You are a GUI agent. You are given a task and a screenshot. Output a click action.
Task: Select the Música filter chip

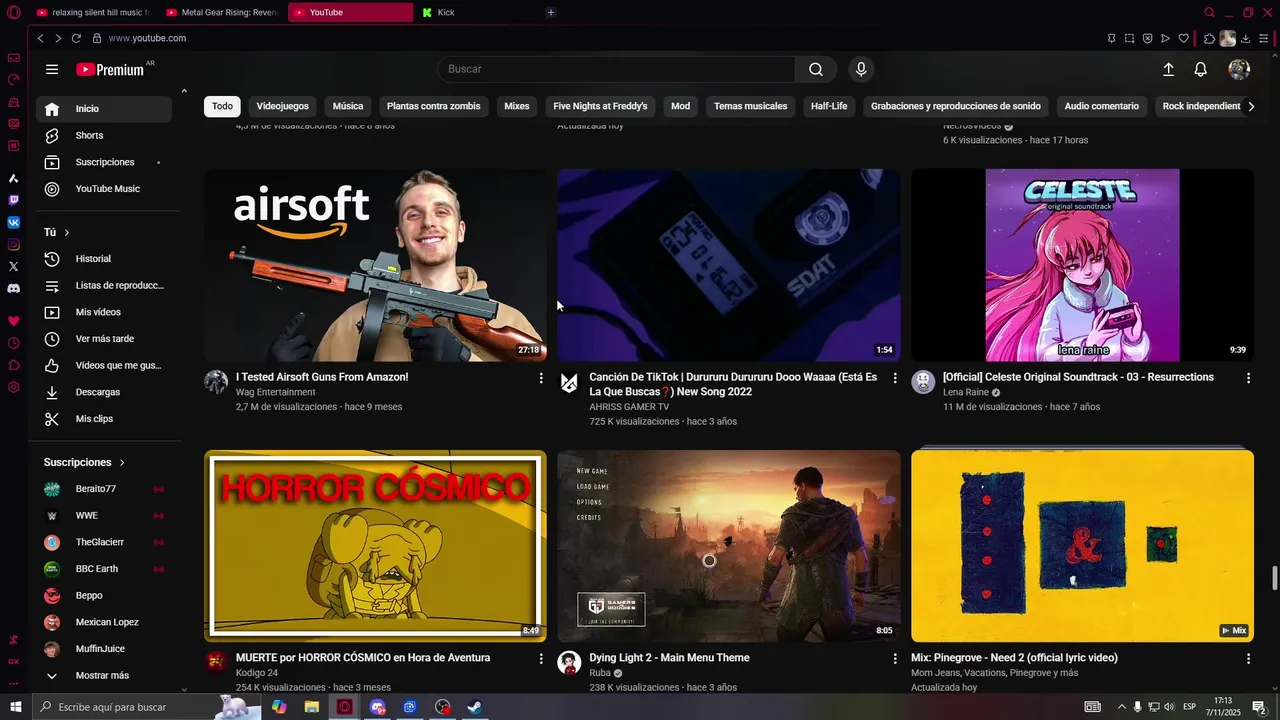pos(348,106)
